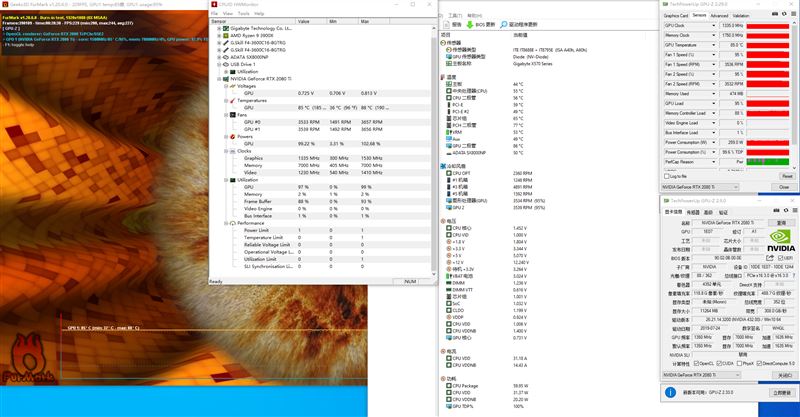800x417 pixels.
Task: Switch to the Advanced tab in GPU-Z
Action: click(x=719, y=16)
